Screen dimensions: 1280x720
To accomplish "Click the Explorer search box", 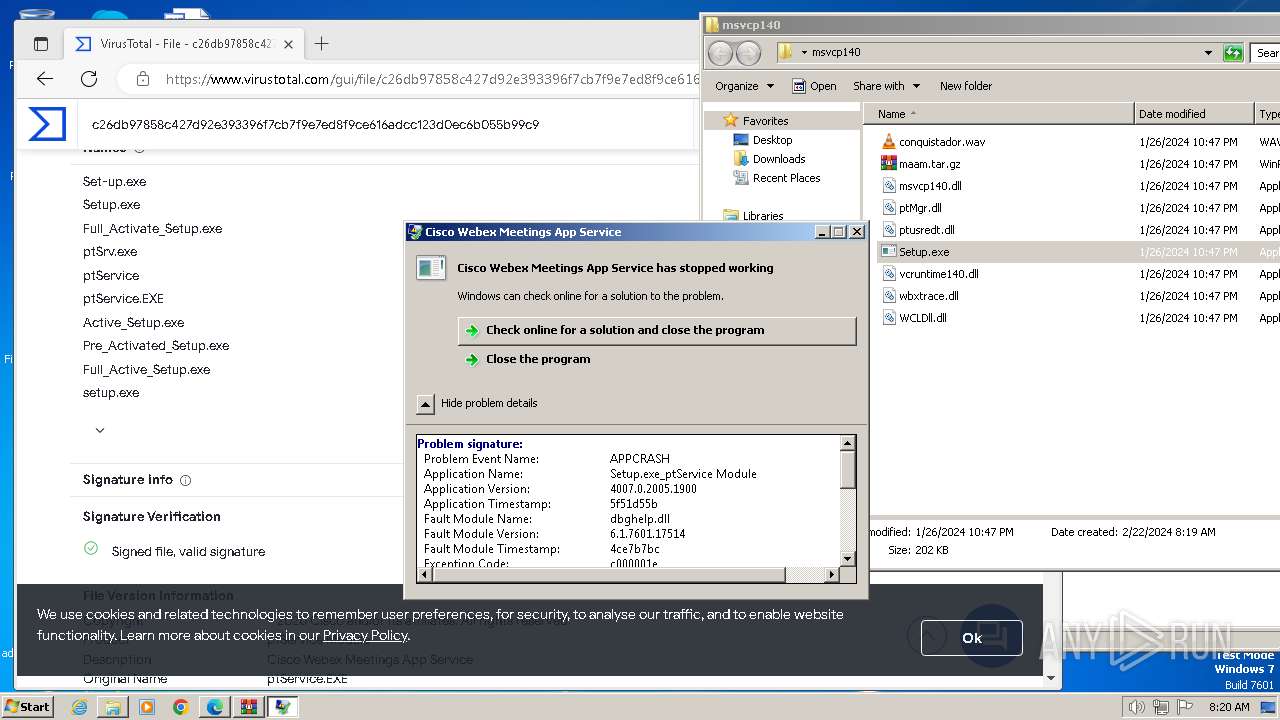I will coord(1266,53).
